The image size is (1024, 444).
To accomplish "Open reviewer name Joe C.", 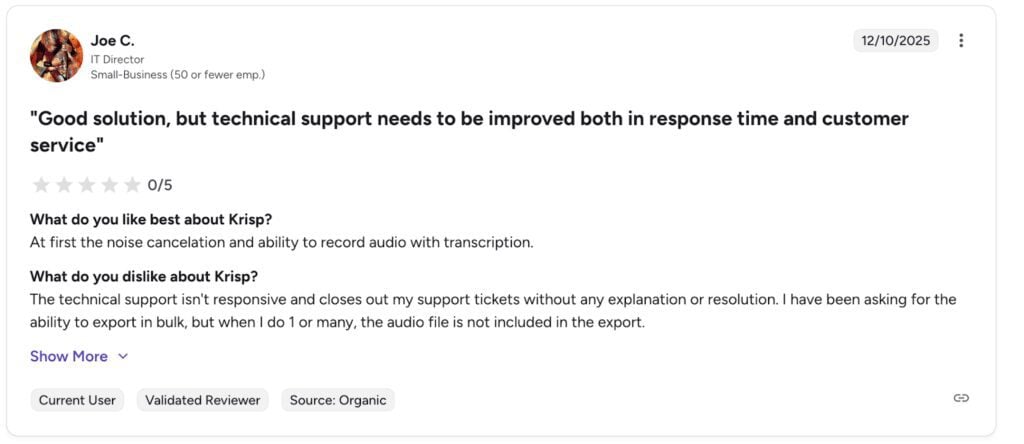I will (112, 40).
